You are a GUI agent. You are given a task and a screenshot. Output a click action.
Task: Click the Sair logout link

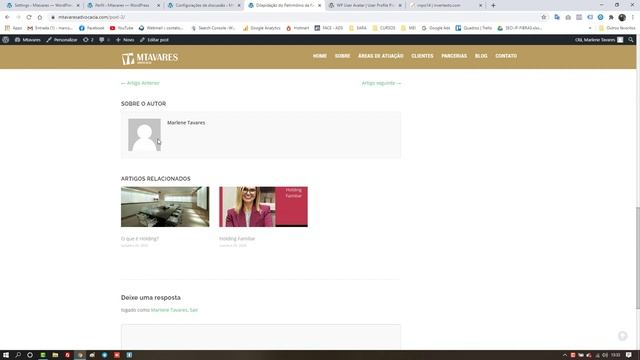tap(193, 310)
